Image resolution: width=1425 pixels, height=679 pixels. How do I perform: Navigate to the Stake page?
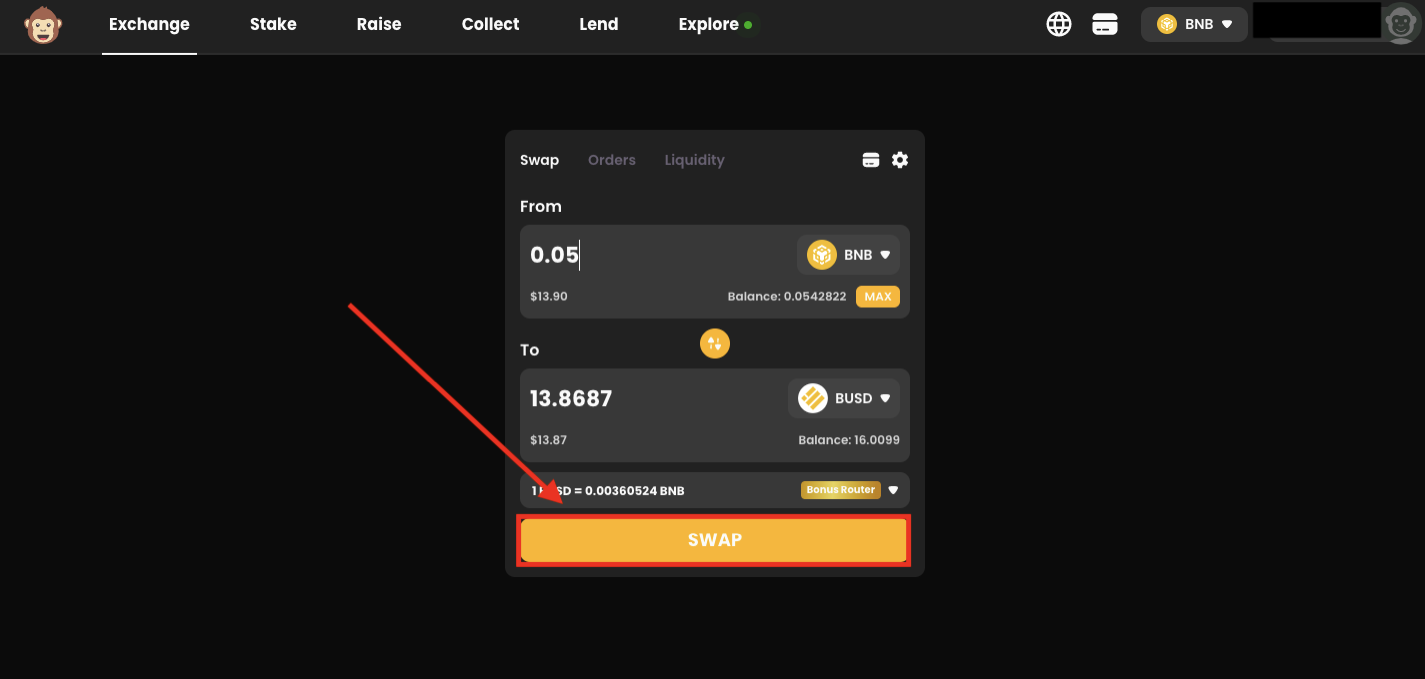coord(273,24)
